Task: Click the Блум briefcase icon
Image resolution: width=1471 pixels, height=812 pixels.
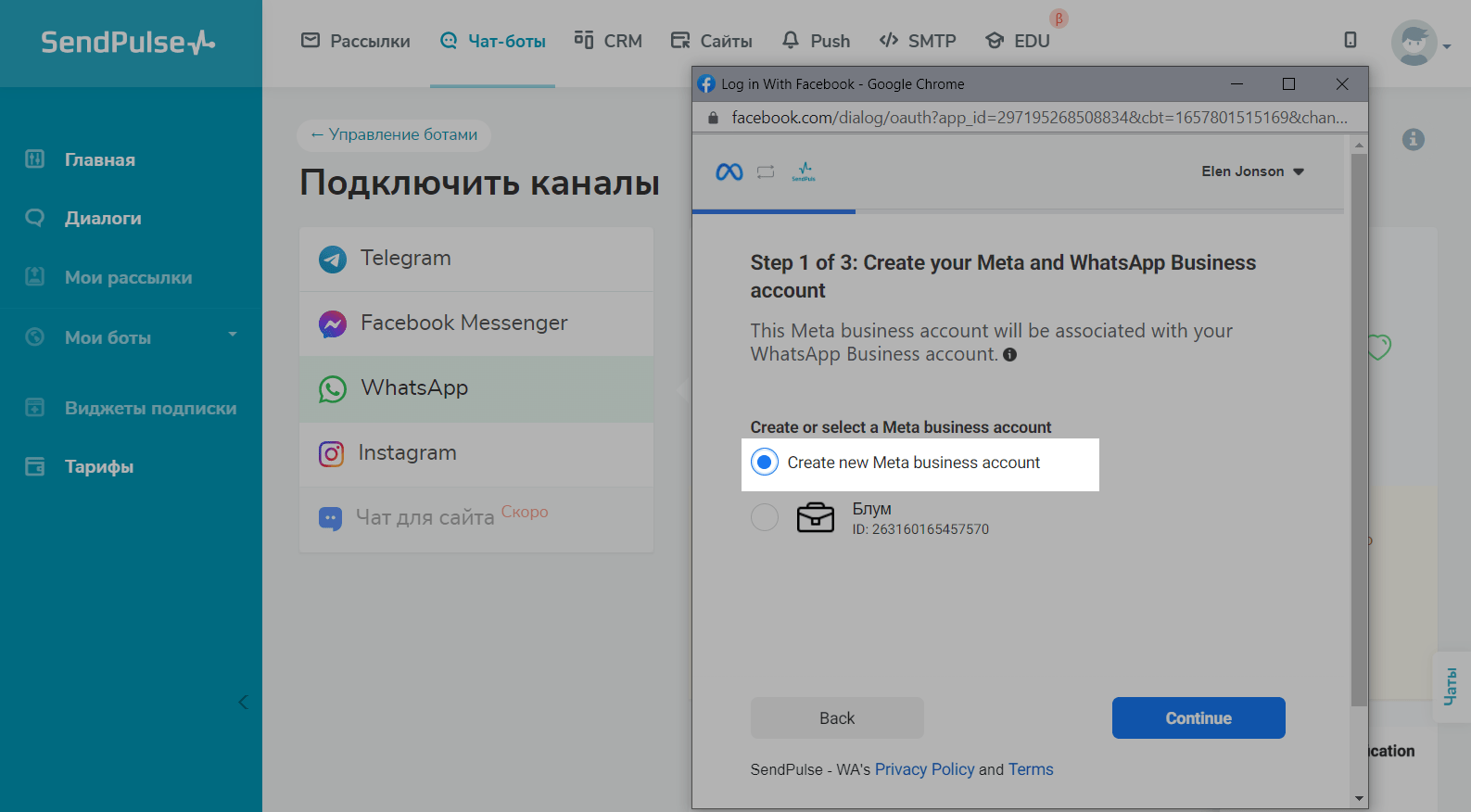Action: pos(816,517)
